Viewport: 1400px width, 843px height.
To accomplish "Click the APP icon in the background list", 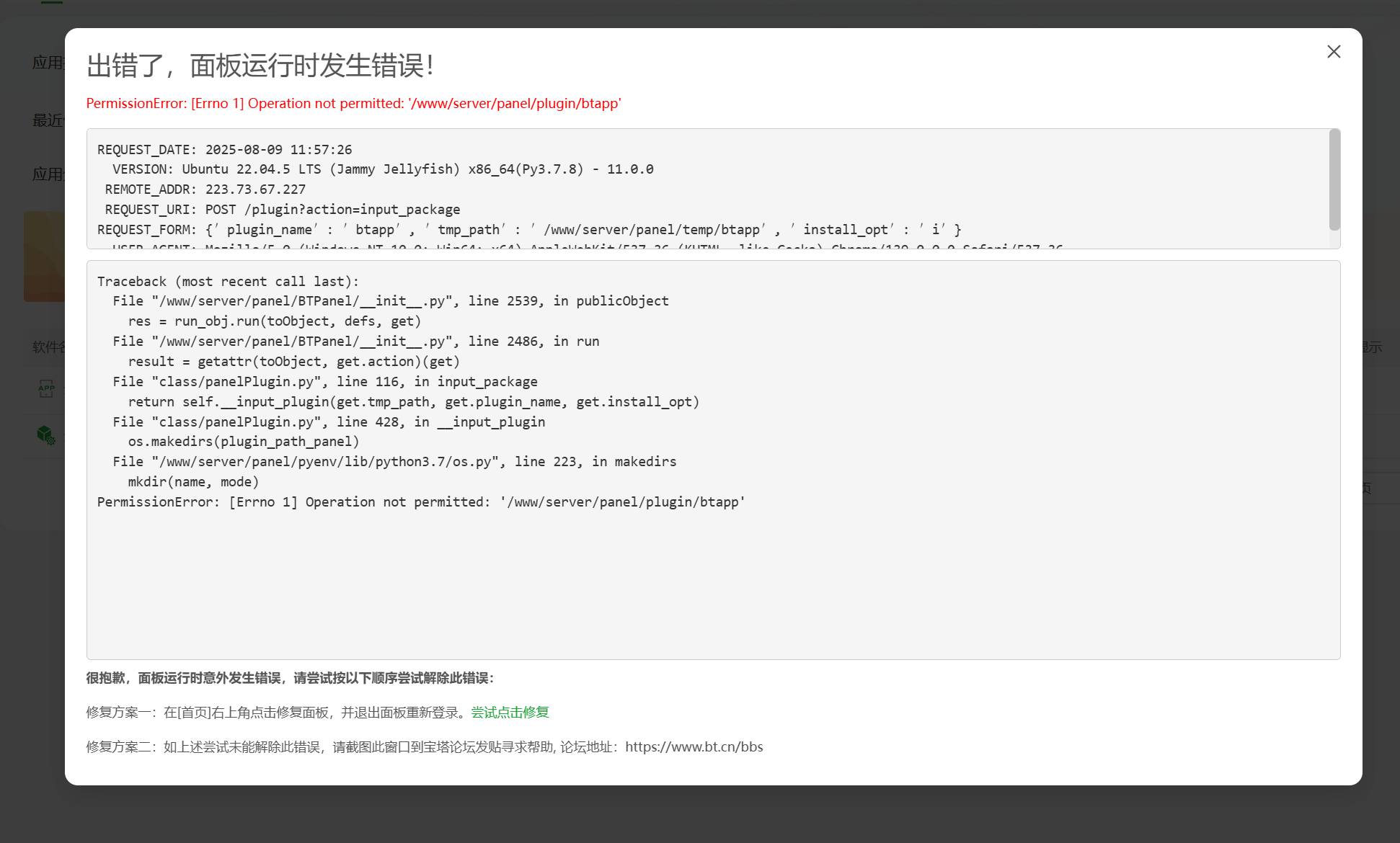I will pos(46,388).
